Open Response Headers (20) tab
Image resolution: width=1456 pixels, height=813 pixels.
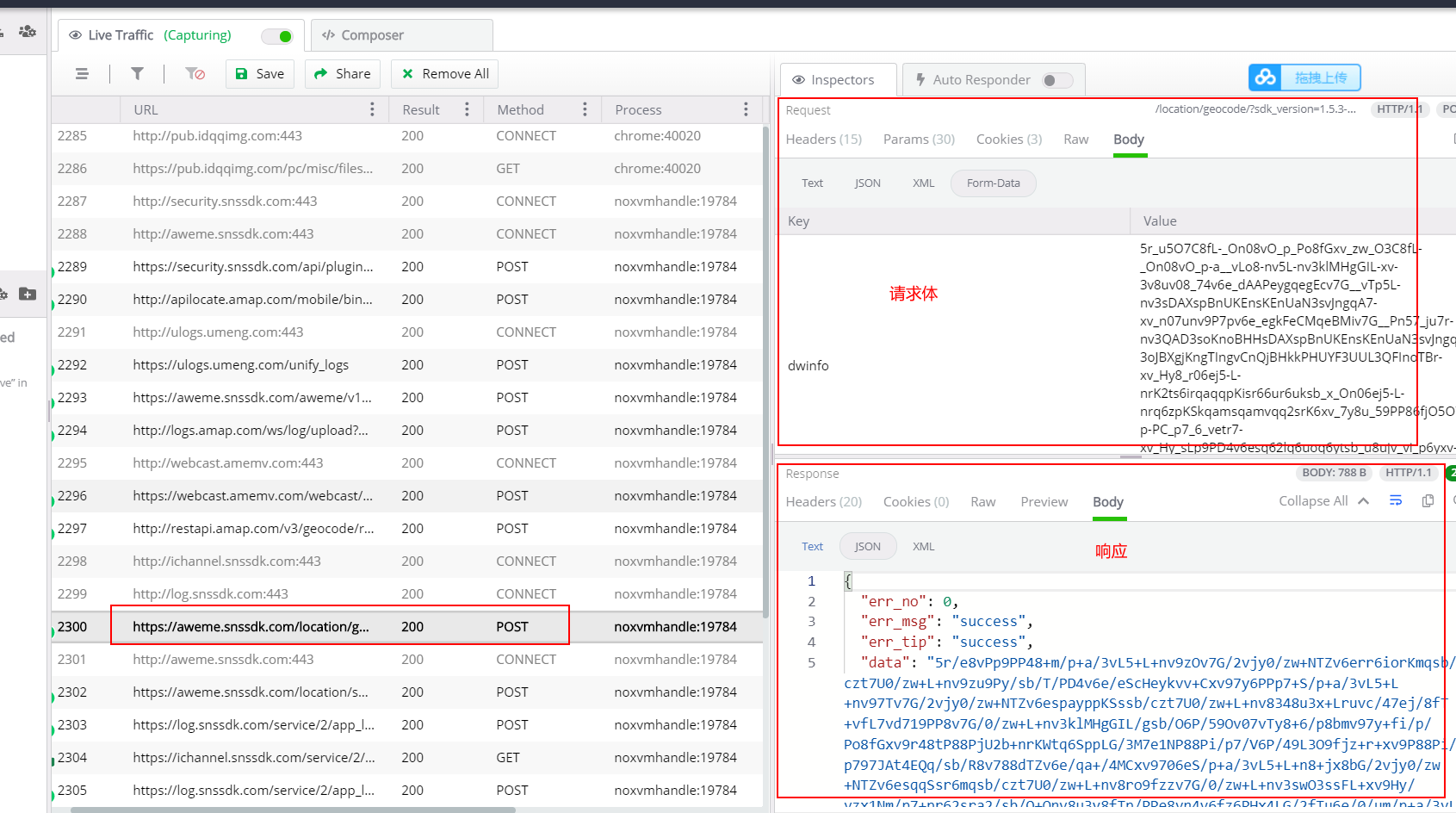pyautogui.click(x=823, y=501)
